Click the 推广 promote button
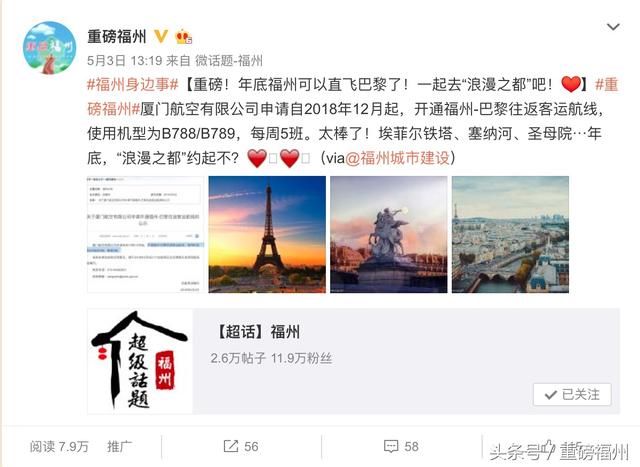This screenshot has height=467, width=640. pyautogui.click(x=119, y=446)
